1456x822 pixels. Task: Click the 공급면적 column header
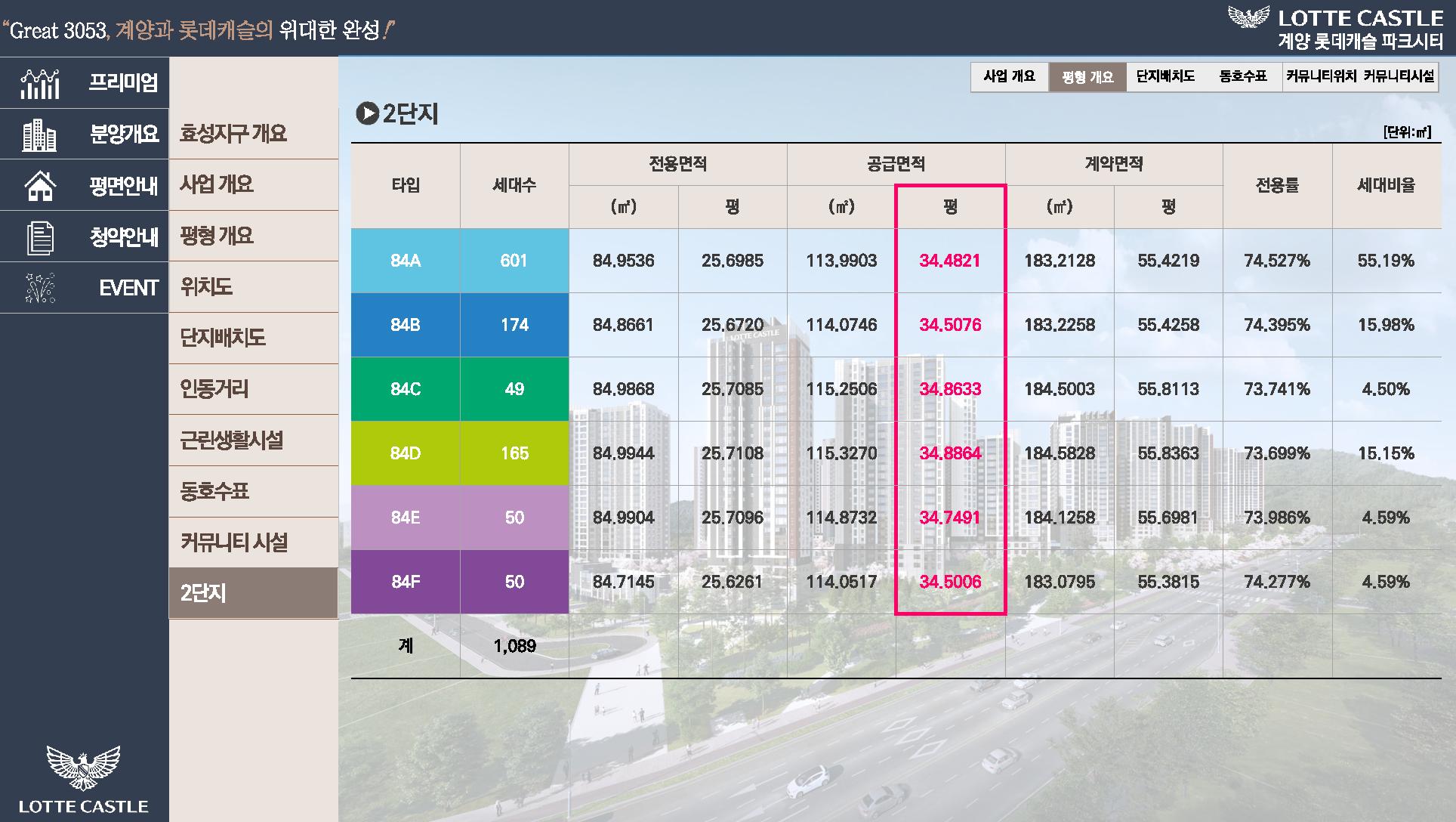896,164
